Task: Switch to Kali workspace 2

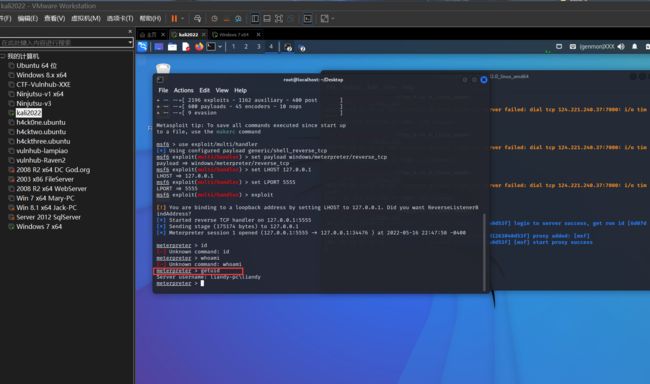Action: click(246, 47)
